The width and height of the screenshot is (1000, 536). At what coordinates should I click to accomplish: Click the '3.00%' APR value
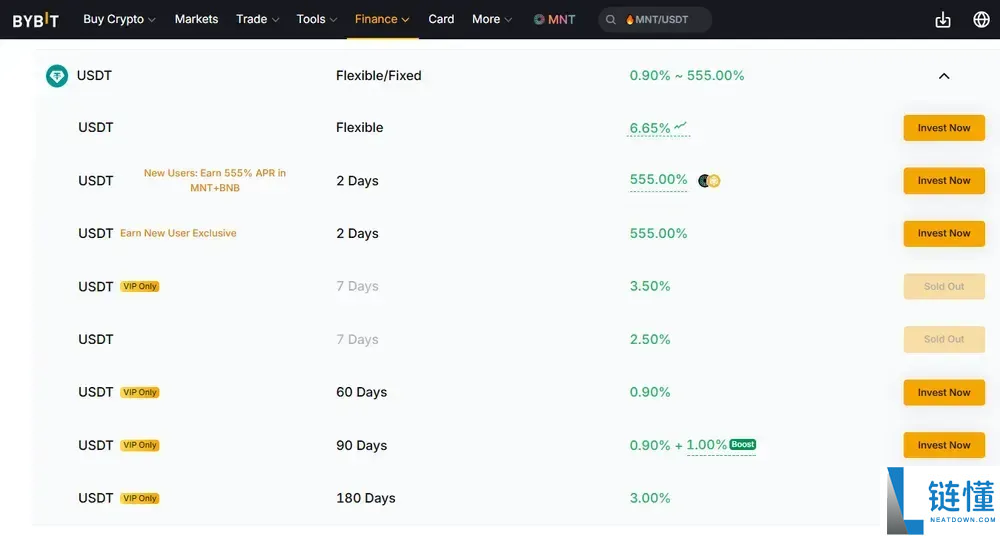point(650,498)
